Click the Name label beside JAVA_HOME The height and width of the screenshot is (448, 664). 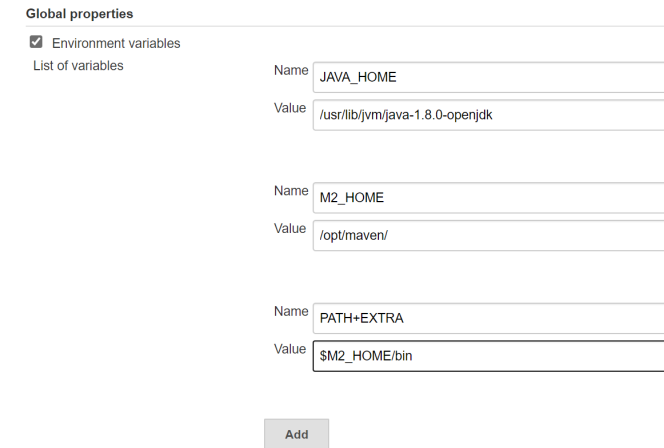291,70
